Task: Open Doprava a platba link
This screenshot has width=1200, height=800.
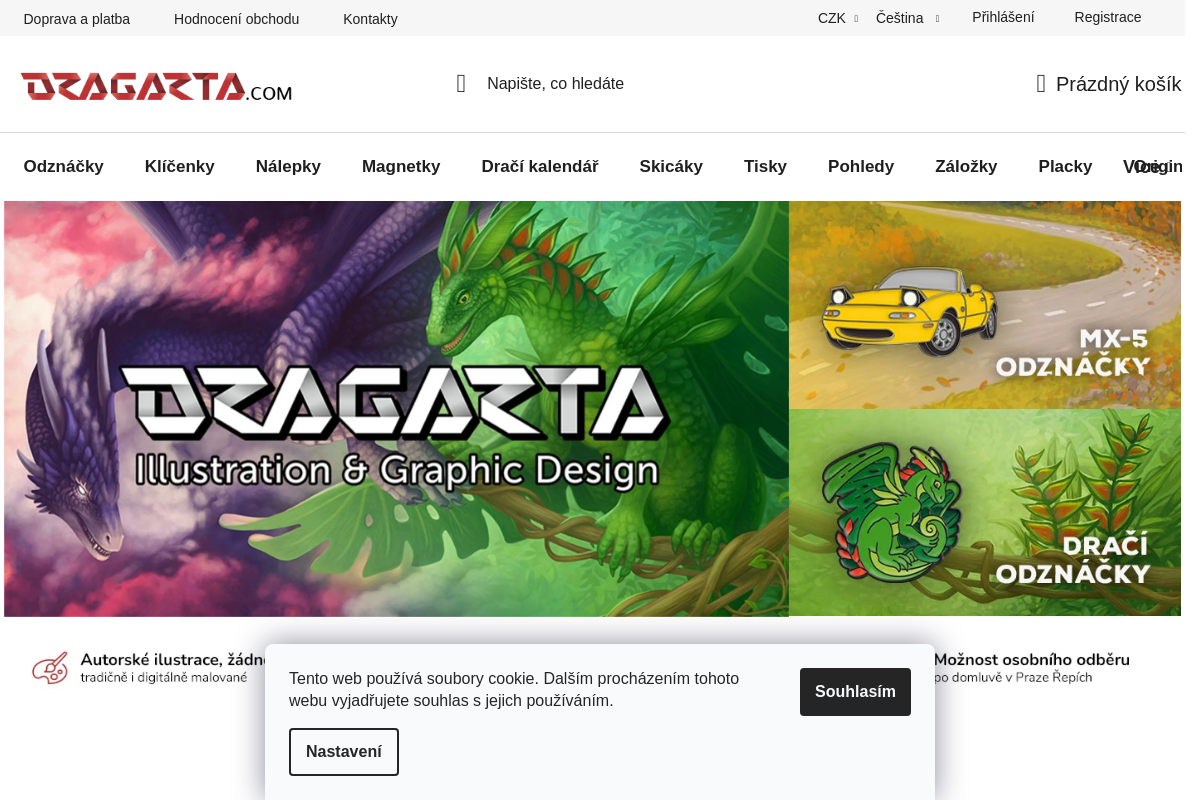Action: (x=77, y=19)
